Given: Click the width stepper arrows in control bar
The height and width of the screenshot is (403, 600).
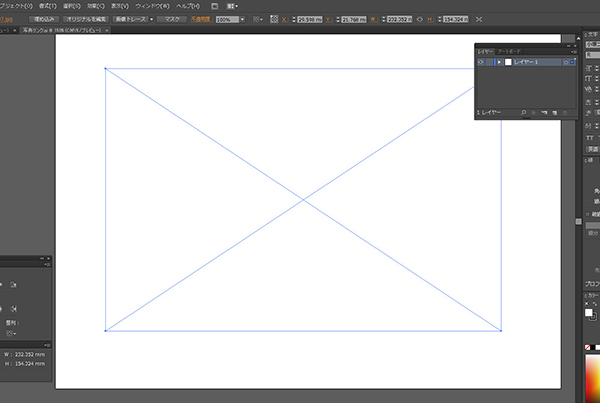Looking at the screenshot, I should [x=383, y=20].
